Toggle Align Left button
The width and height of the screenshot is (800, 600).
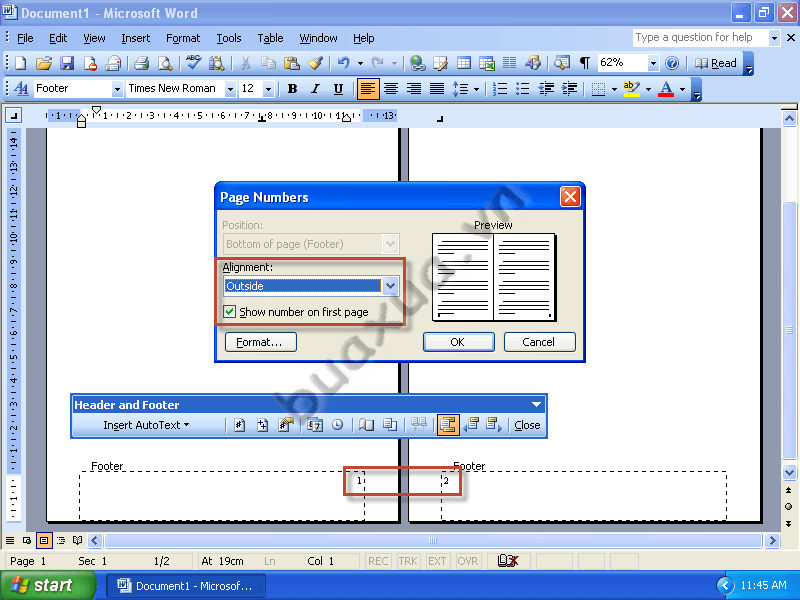[x=367, y=89]
